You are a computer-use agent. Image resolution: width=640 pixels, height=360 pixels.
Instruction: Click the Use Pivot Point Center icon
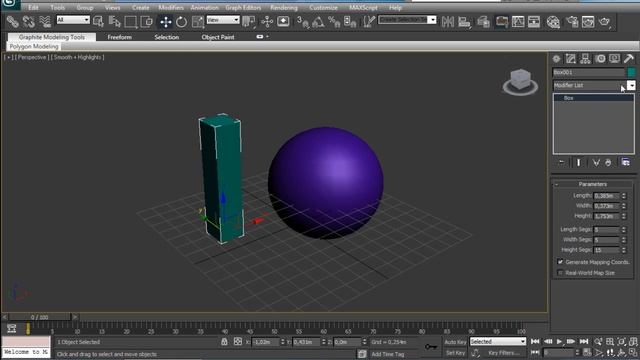click(248, 22)
